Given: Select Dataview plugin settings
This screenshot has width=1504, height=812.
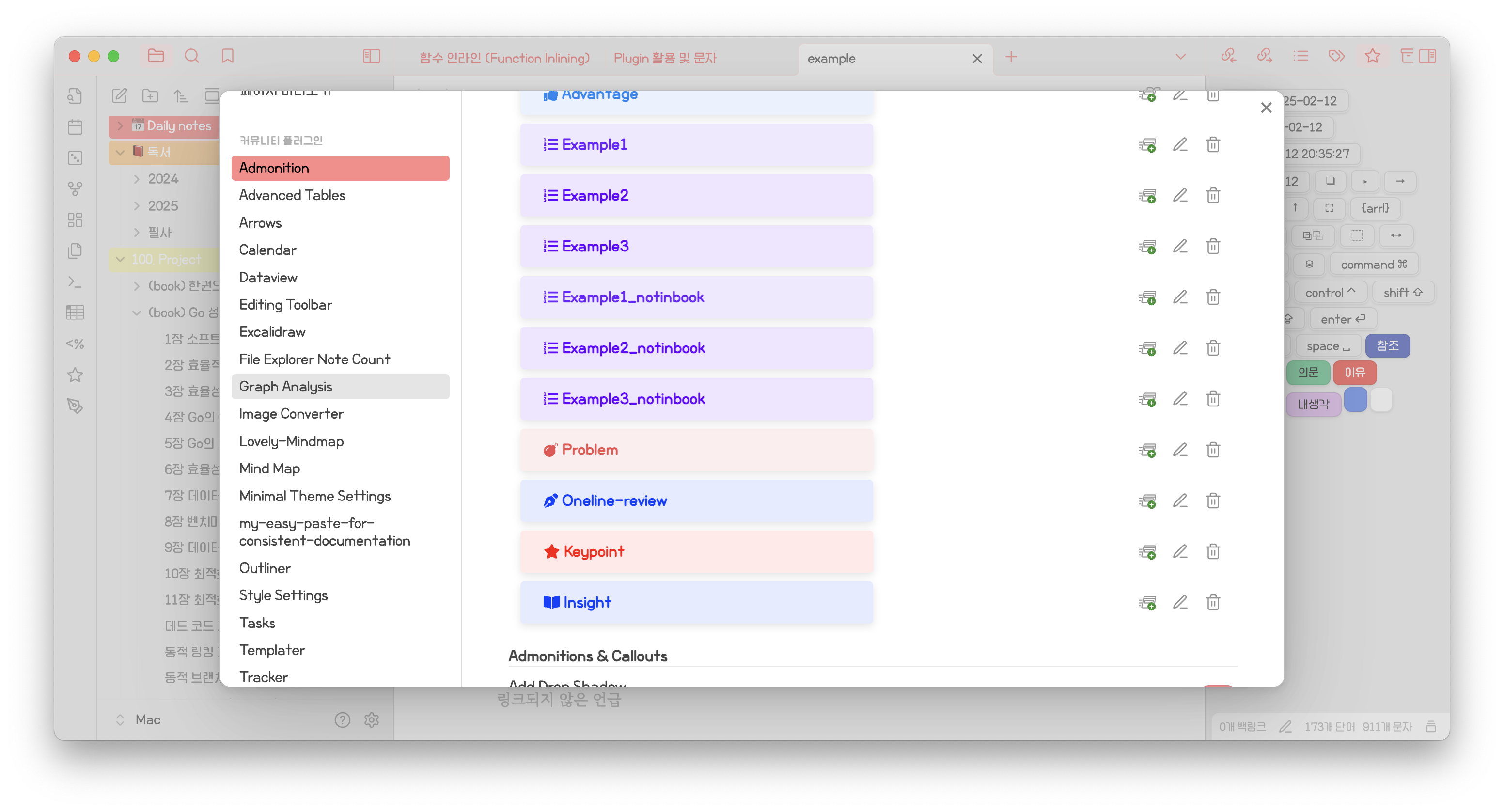Looking at the screenshot, I should [x=340, y=277].
